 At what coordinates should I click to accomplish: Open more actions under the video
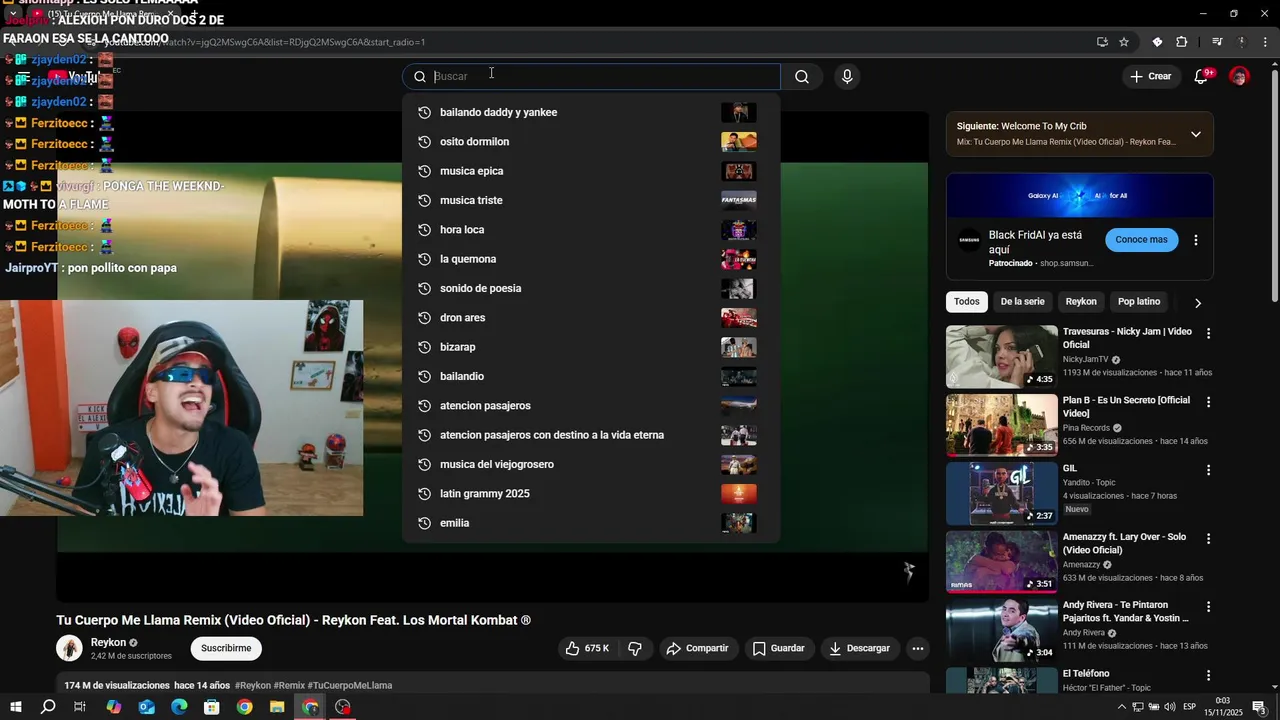(x=917, y=648)
